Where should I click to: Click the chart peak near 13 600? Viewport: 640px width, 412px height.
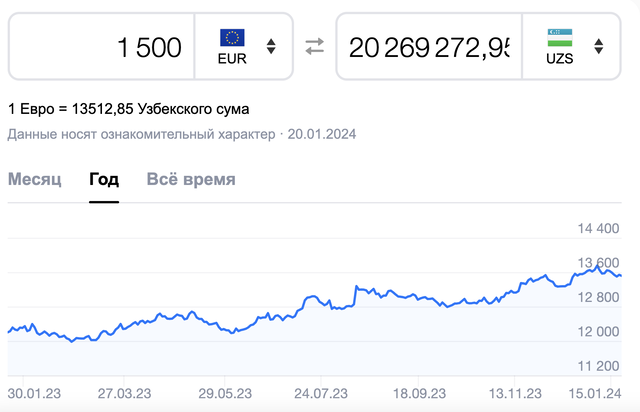tap(598, 266)
